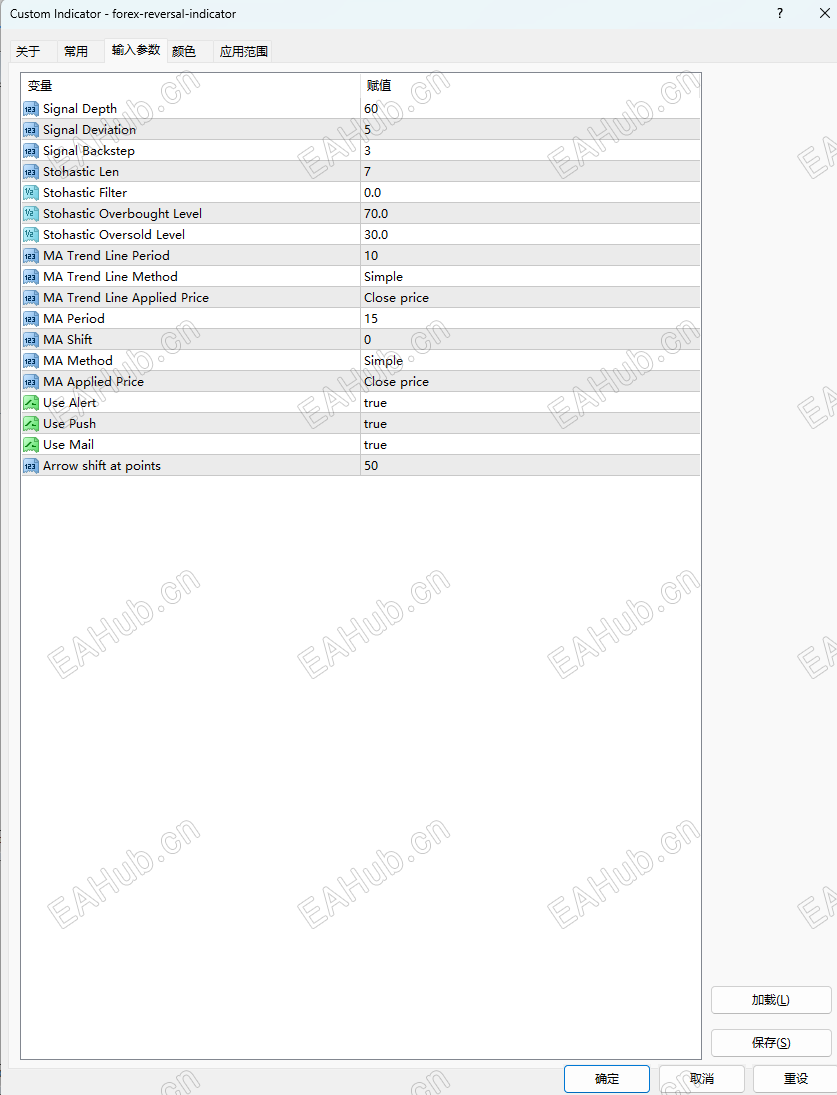This screenshot has height=1095, width=837.
Task: Click the integer icon beside MA Shift
Action: tap(31, 339)
